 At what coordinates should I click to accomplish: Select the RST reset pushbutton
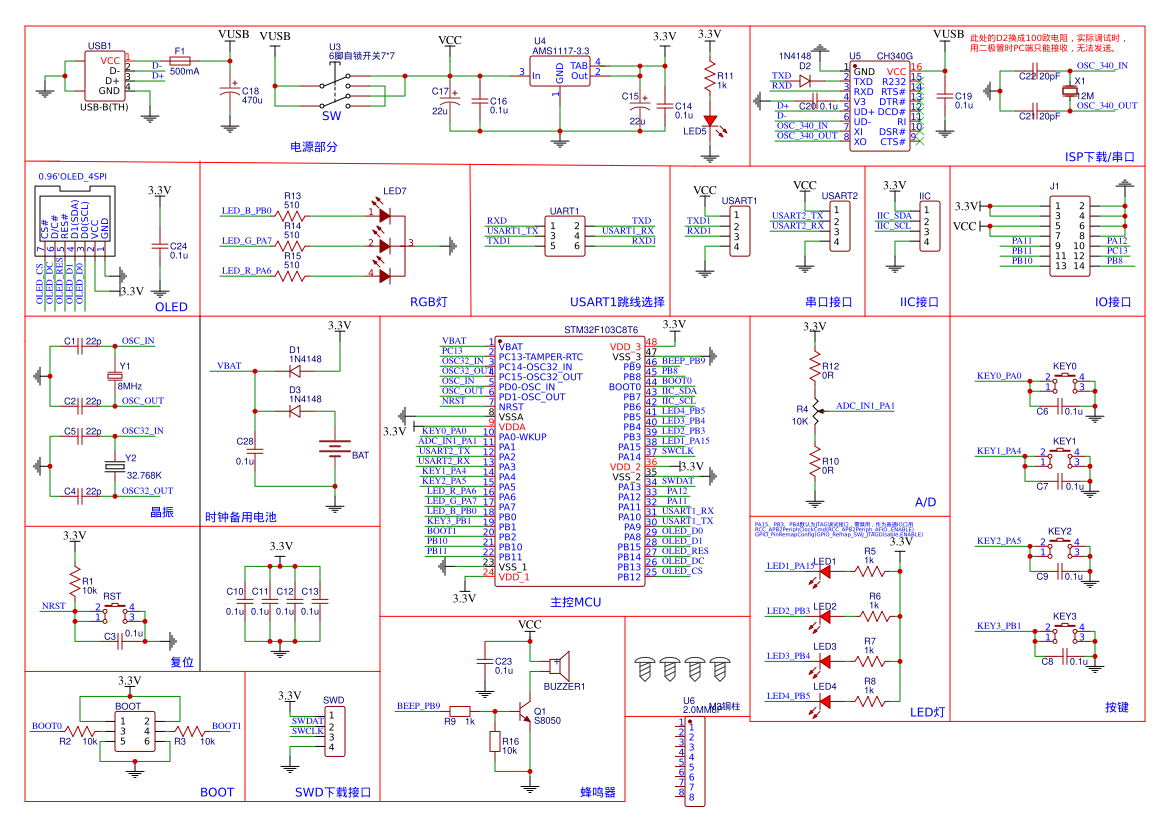pyautogui.click(x=114, y=612)
